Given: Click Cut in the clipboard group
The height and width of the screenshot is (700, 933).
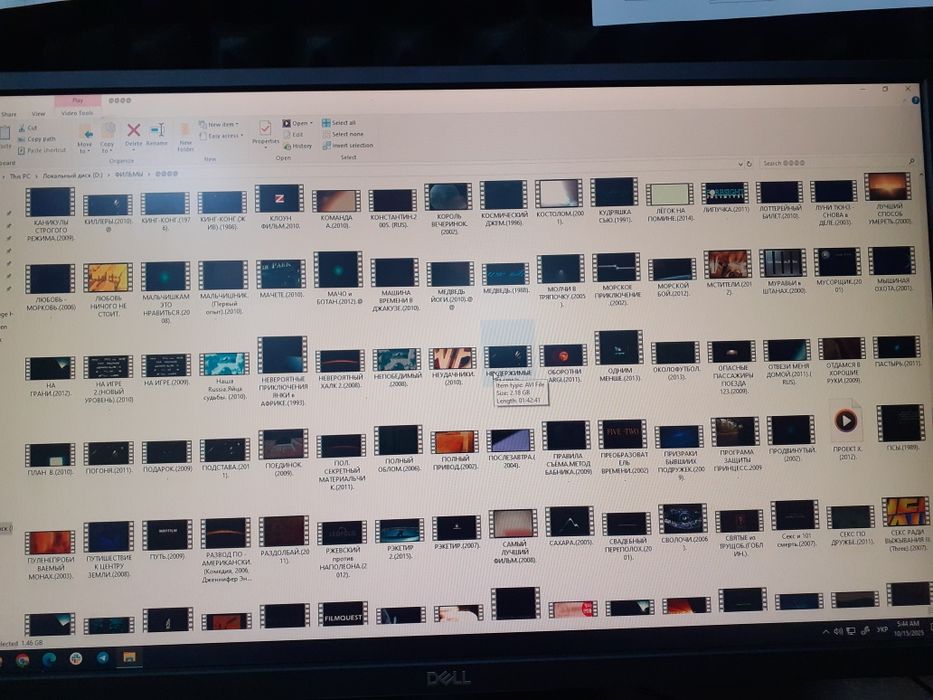Looking at the screenshot, I should [27, 128].
